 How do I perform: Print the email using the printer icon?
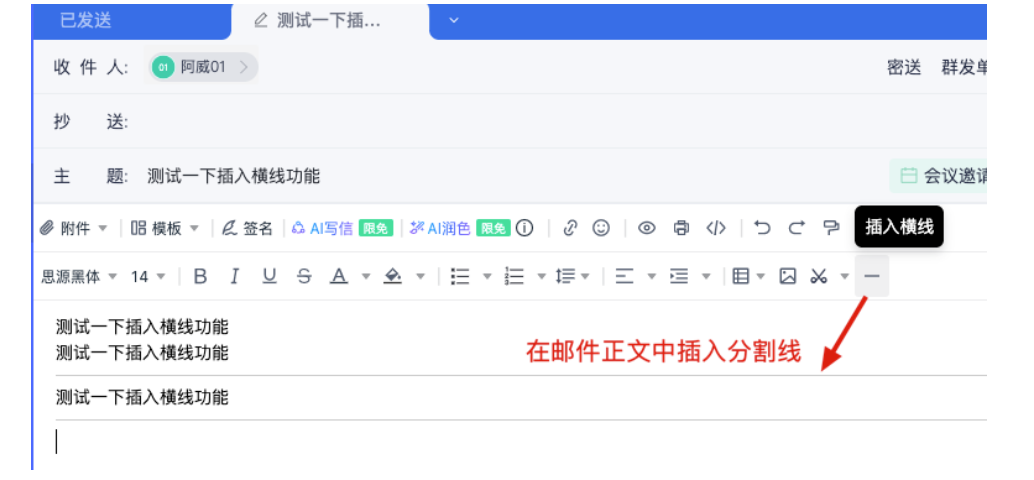tap(681, 228)
